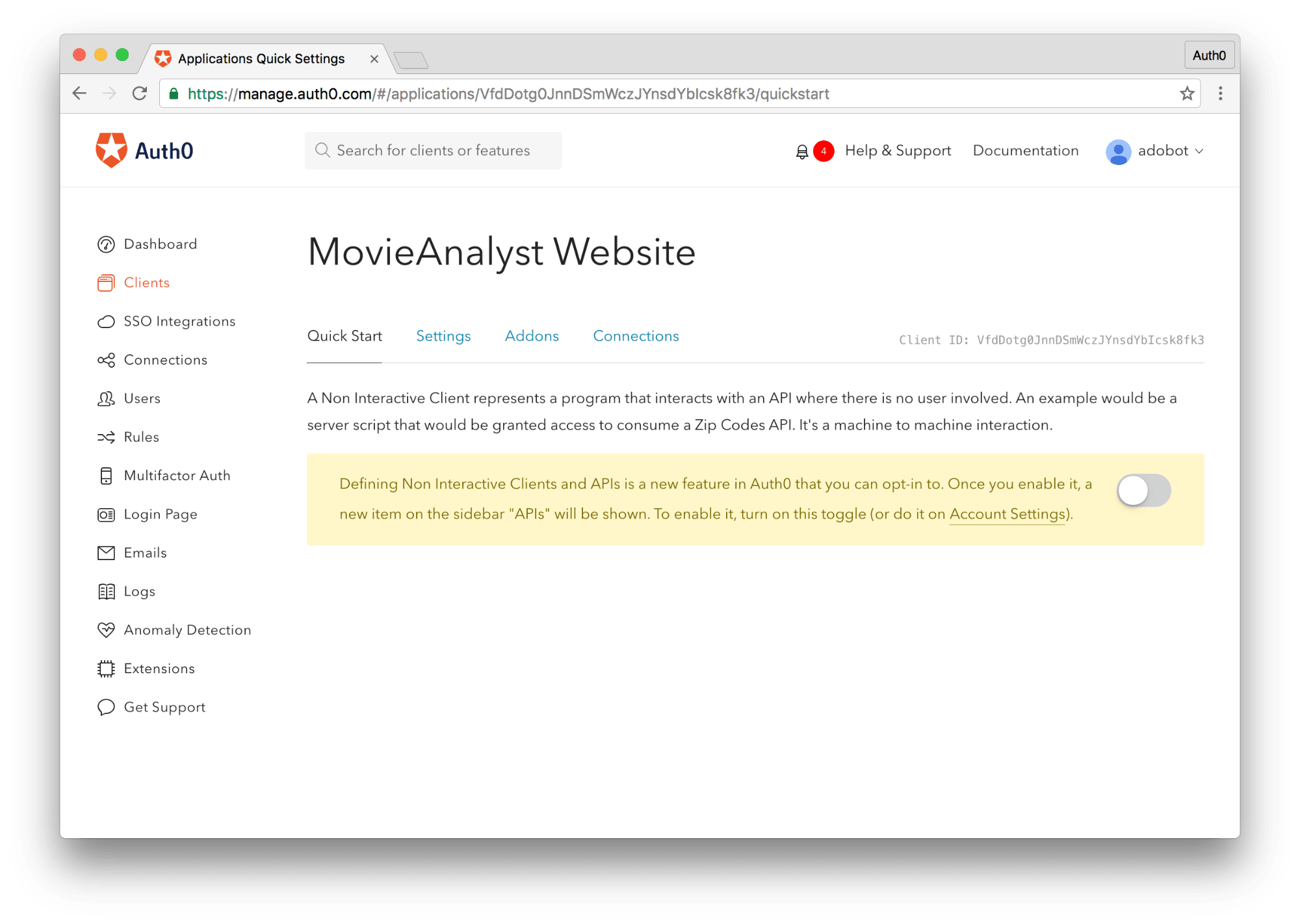1300x924 pixels.
Task: Go back with browser back arrow
Action: point(79,94)
